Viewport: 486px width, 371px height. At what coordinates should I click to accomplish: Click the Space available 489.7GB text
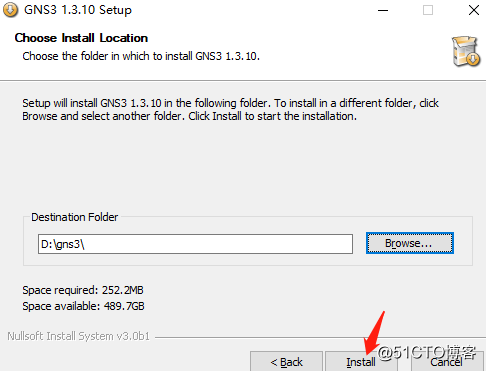[83, 306]
